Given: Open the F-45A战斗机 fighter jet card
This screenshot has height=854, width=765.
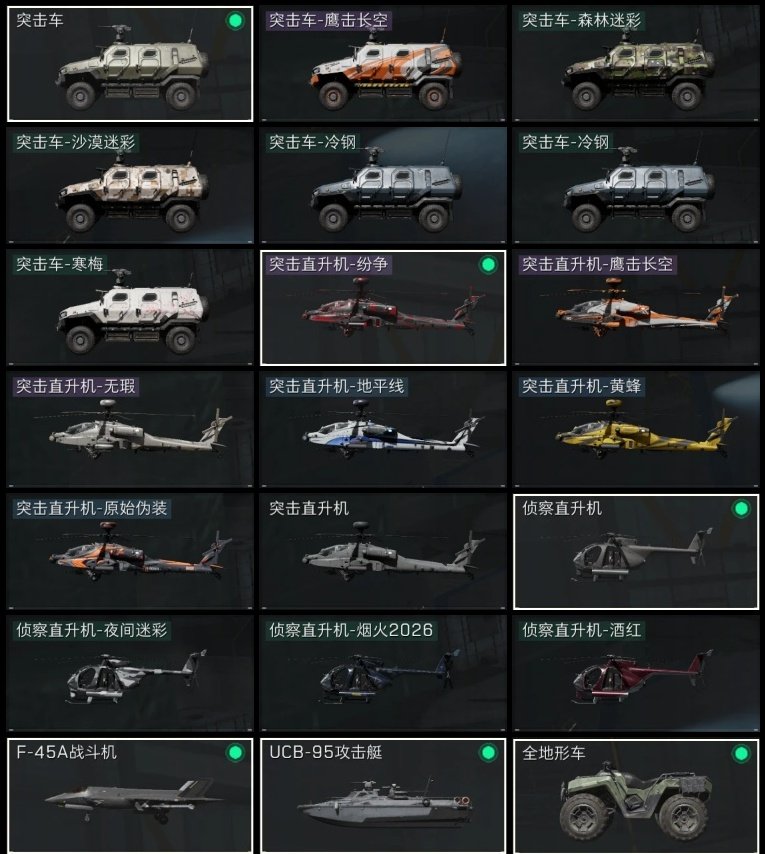Looking at the screenshot, I should tap(130, 796).
